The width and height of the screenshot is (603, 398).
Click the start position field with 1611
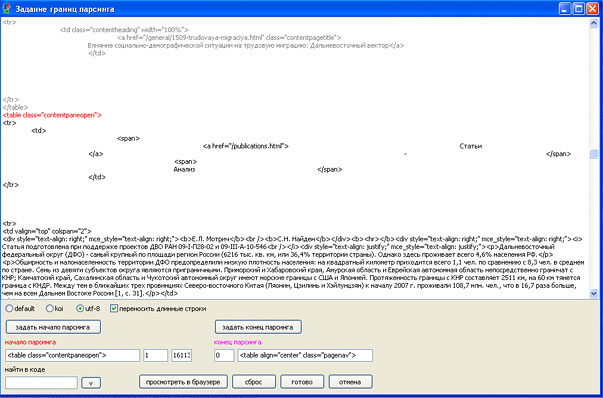click(182, 355)
